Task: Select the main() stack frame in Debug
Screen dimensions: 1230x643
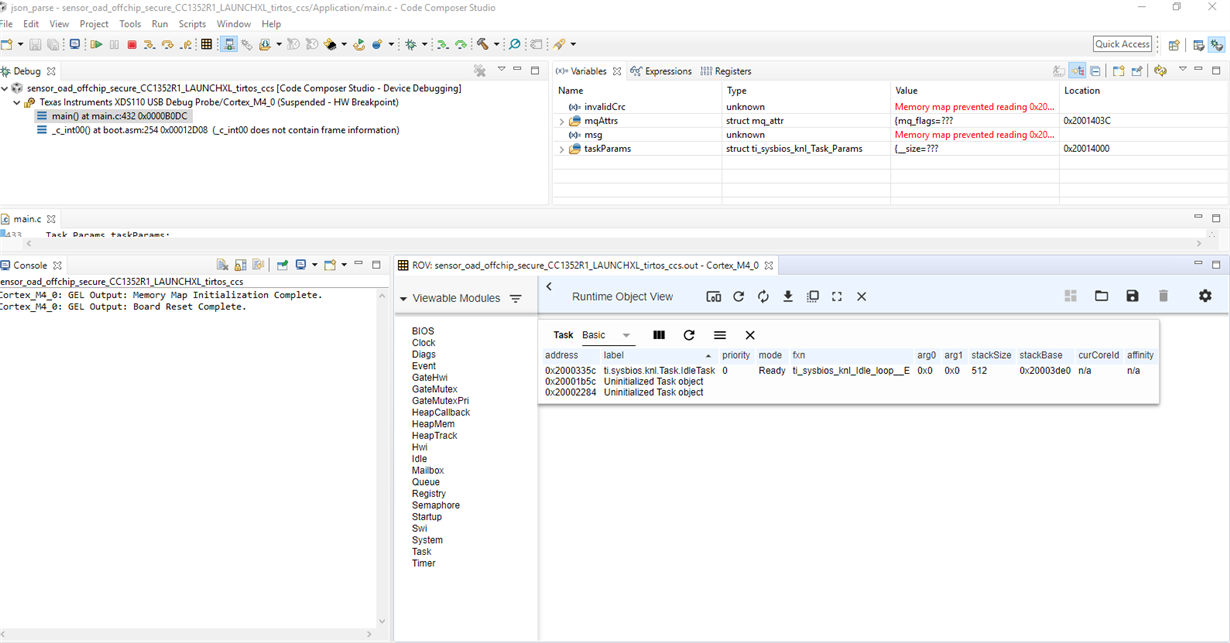Action: (112, 116)
